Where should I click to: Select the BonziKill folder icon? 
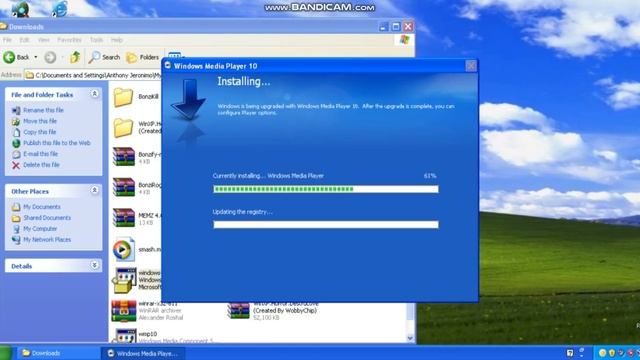click(123, 97)
